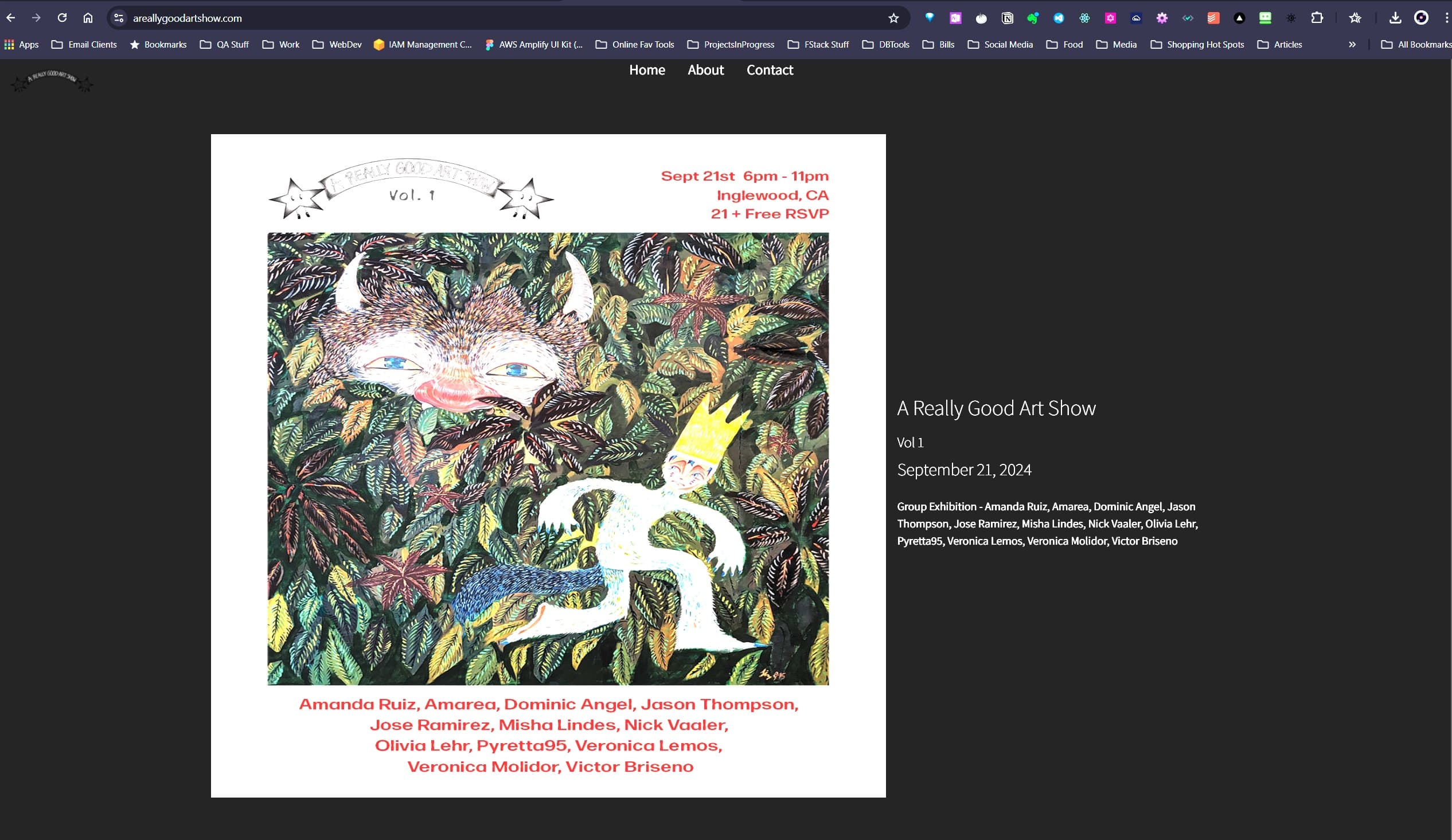The height and width of the screenshot is (840, 1452).
Task: Open the WebDev bookmarks folder
Action: coord(337,44)
